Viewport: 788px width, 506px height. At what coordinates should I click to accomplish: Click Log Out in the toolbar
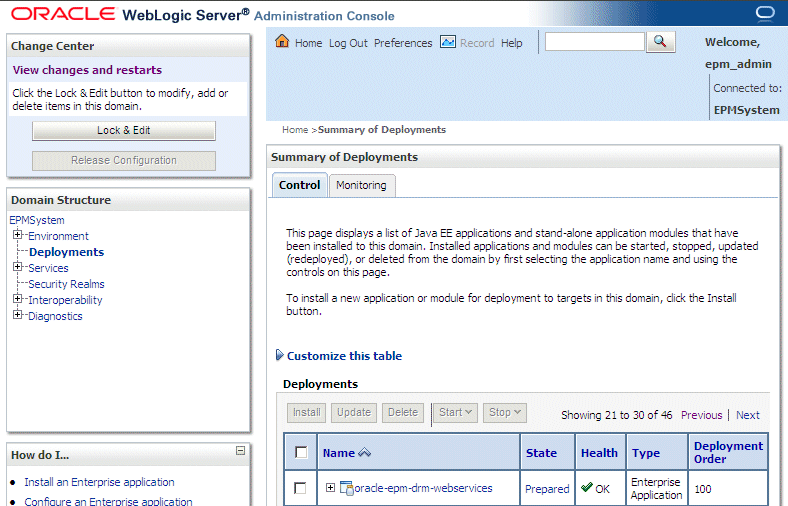(x=348, y=43)
